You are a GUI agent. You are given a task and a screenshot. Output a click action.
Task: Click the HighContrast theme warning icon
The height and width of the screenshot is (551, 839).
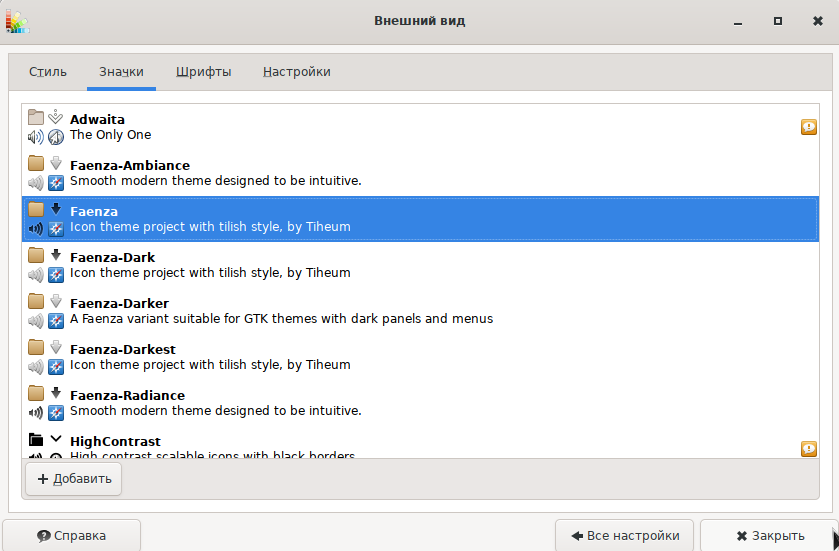coord(809,449)
